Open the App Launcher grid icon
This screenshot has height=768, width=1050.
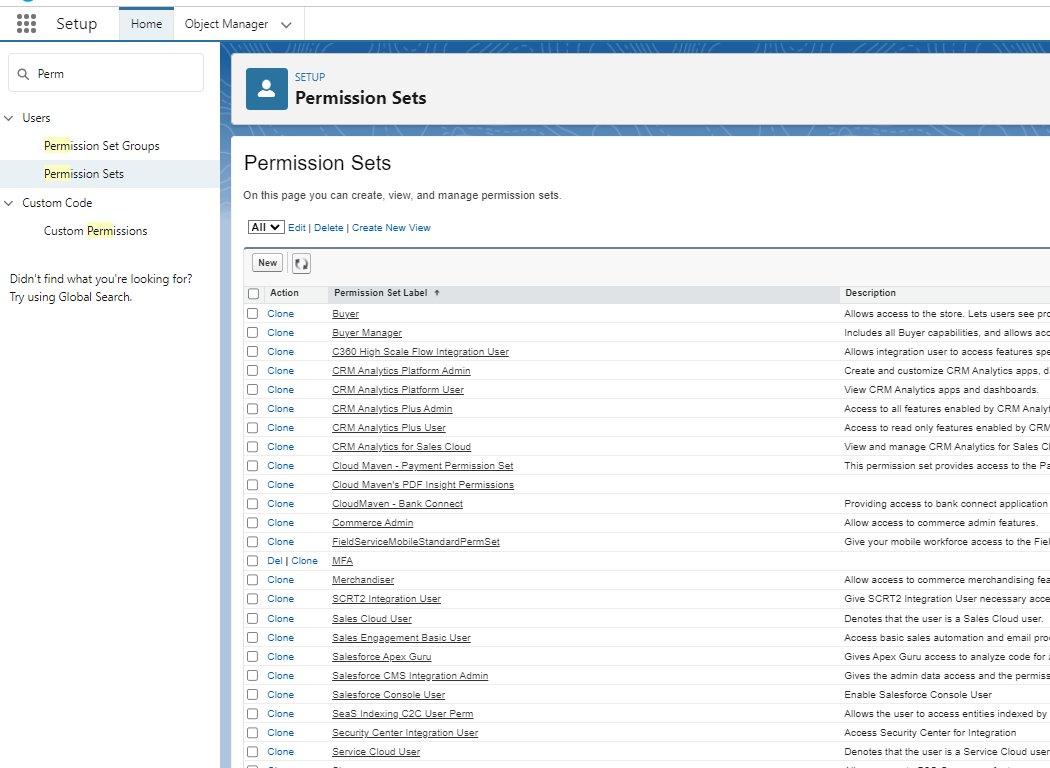(x=26, y=23)
